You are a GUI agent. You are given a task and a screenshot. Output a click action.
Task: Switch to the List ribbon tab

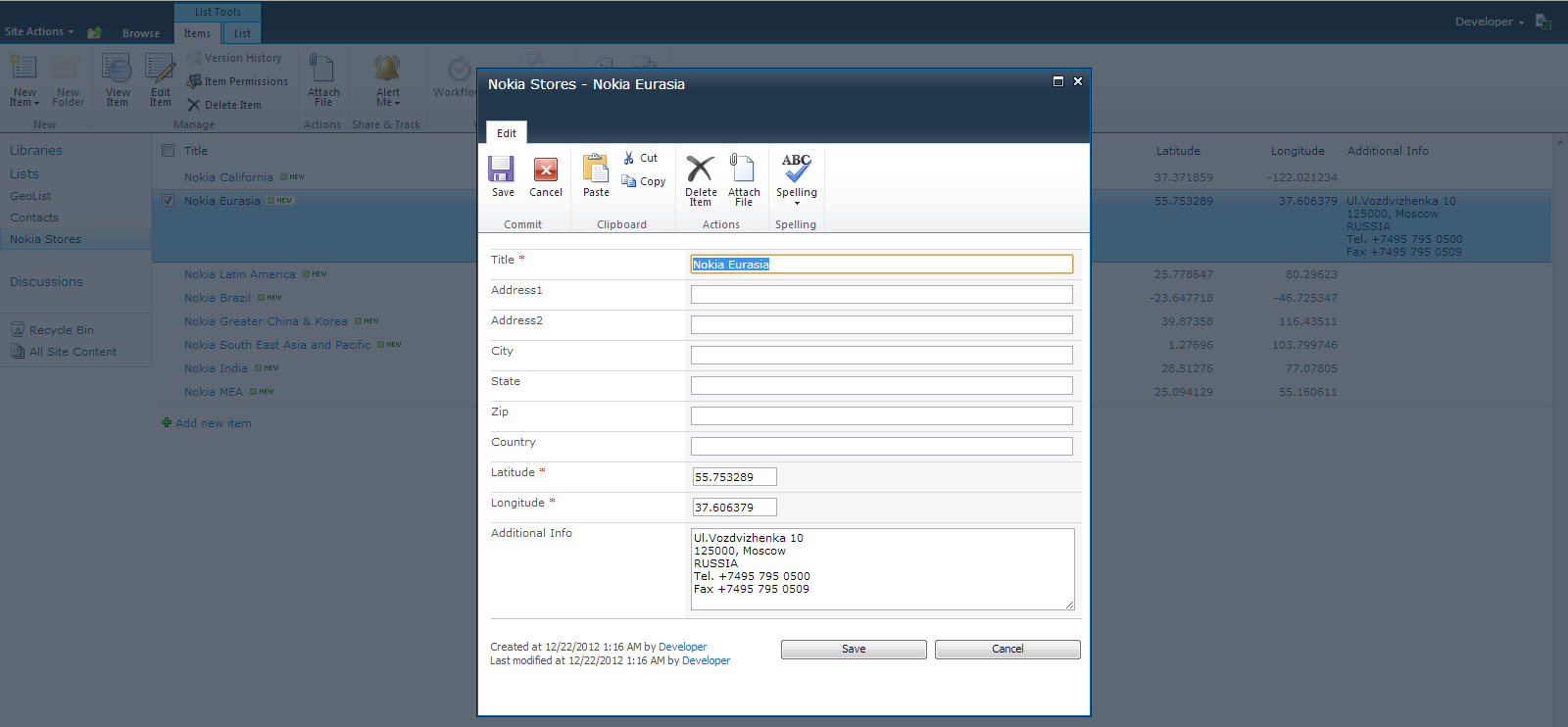tap(242, 33)
